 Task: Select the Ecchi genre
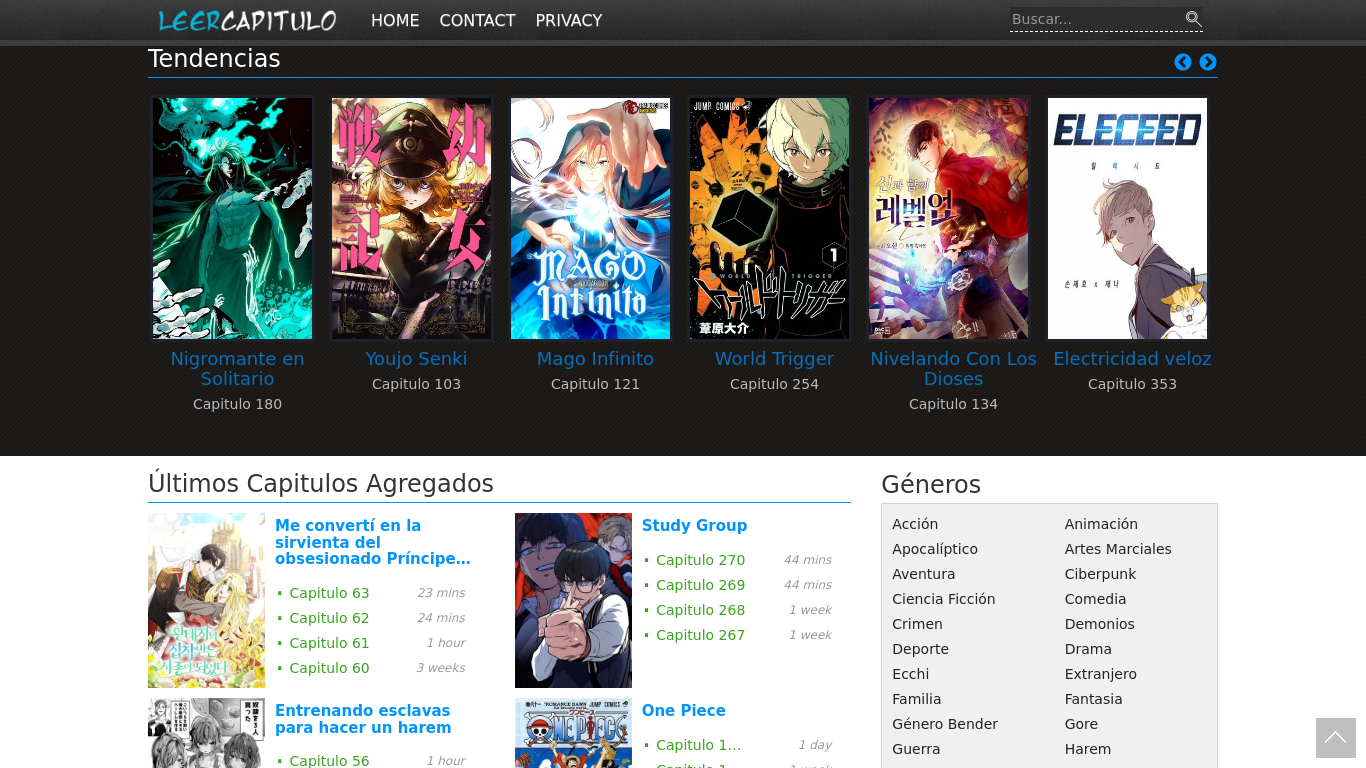click(911, 674)
